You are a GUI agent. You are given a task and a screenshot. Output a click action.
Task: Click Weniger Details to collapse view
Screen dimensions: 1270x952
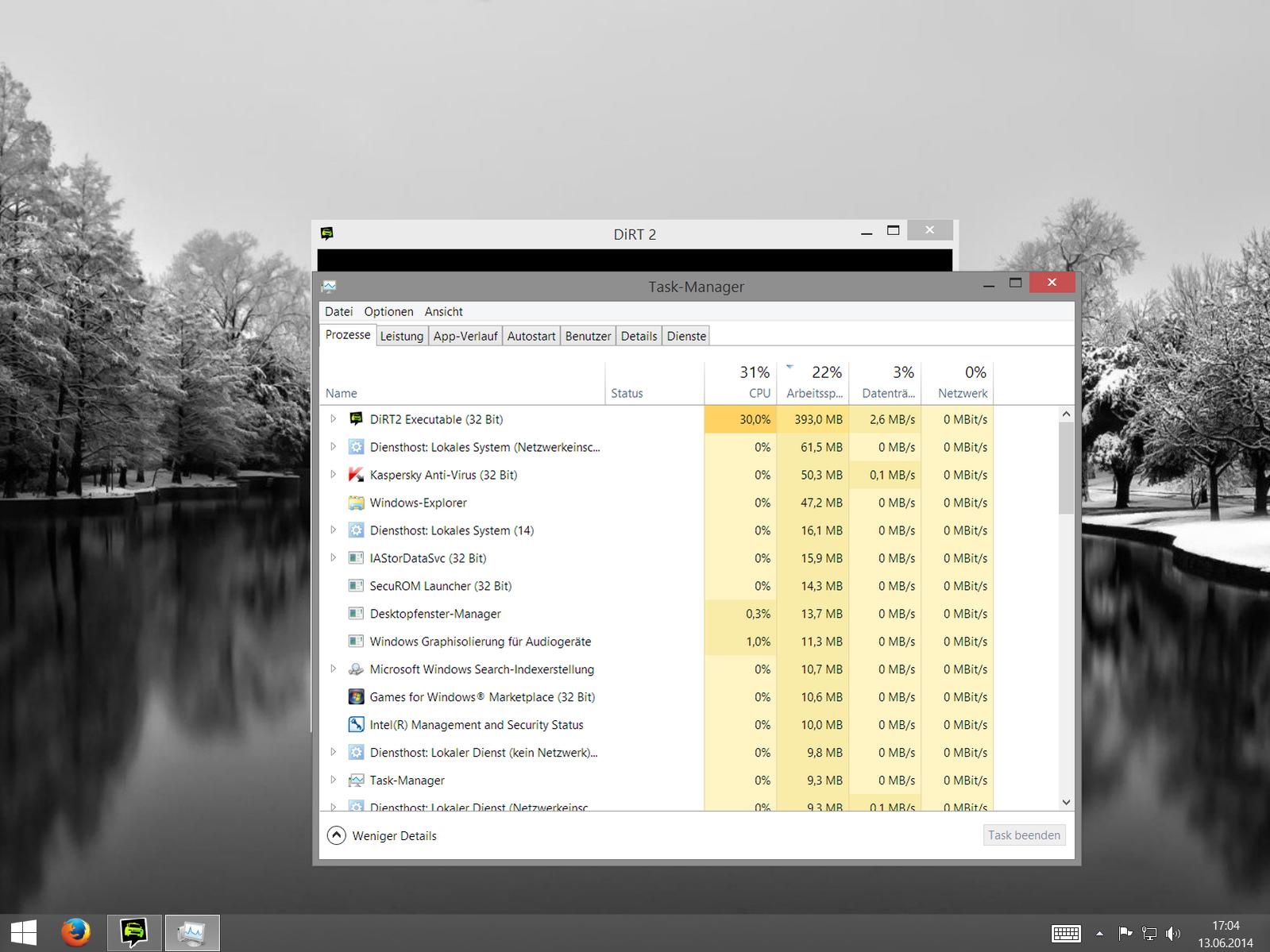[x=382, y=835]
